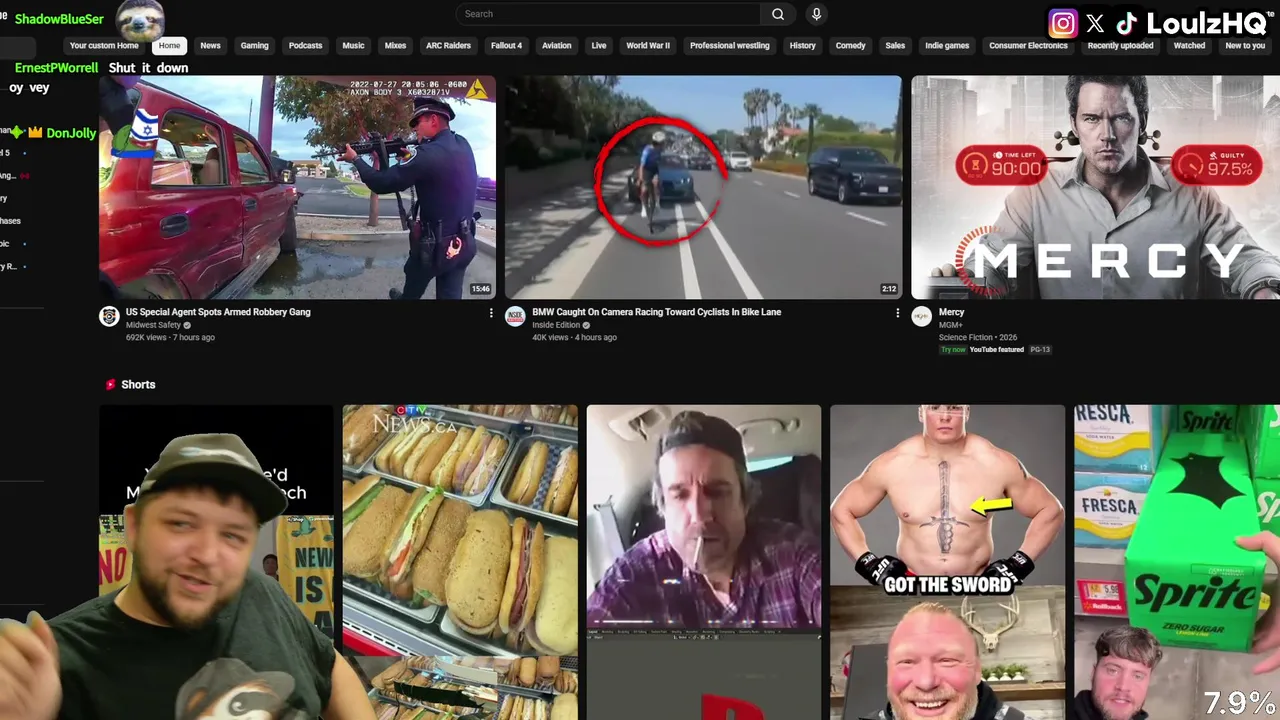This screenshot has height=720, width=1280.
Task: Select the Mixes filter chip
Action: click(x=395, y=46)
